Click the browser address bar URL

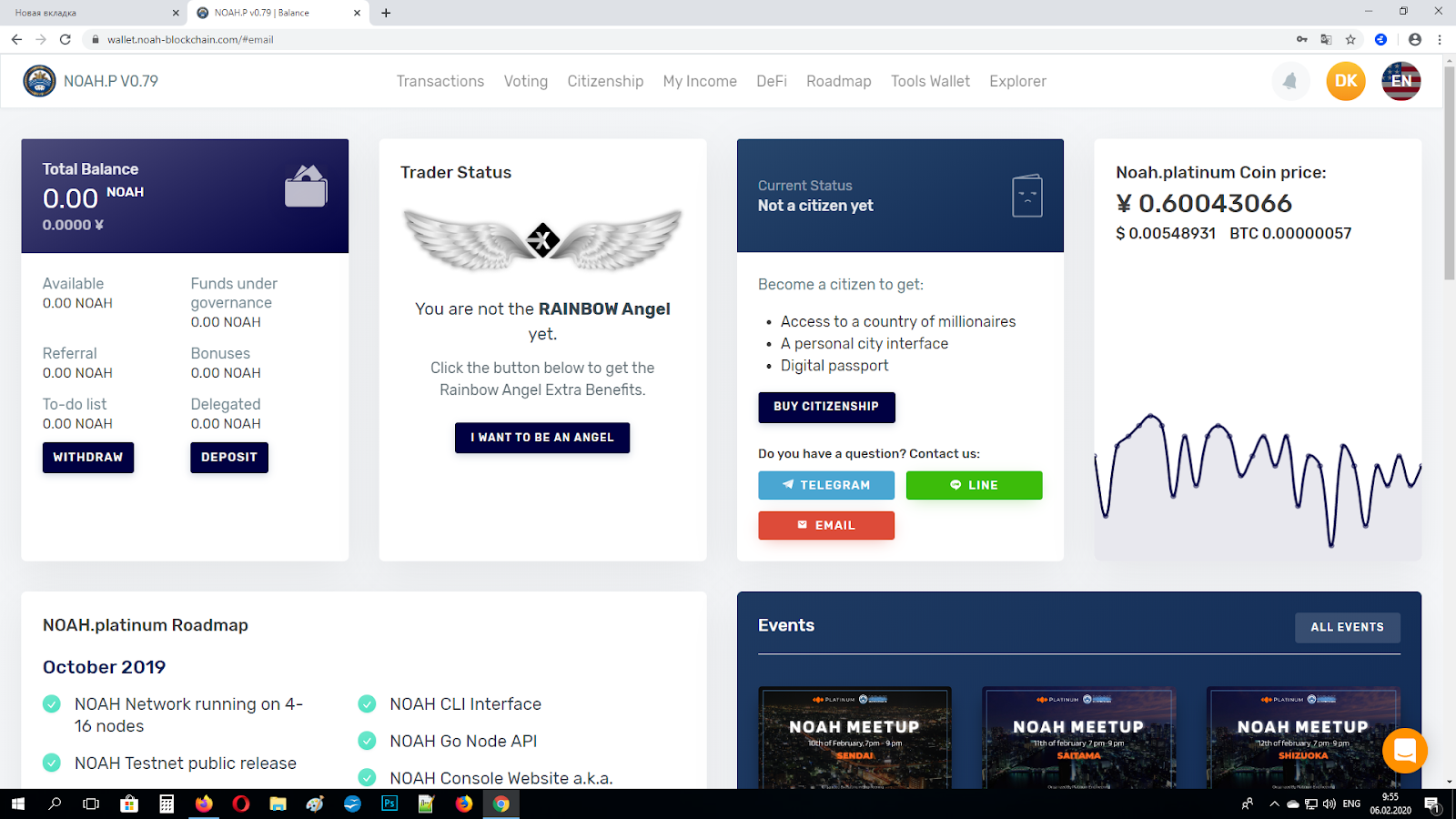190,39
